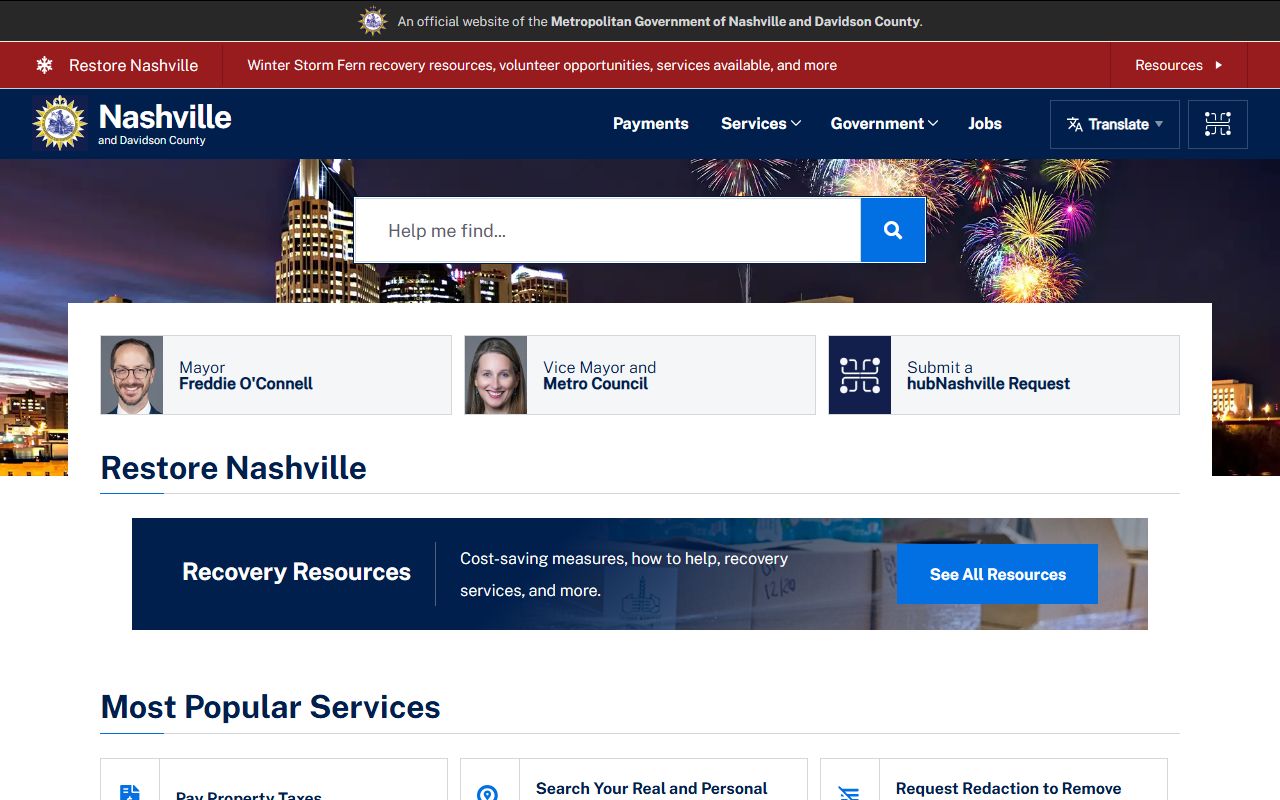Click the Vice Mayor's portrait photo
This screenshot has width=1280, height=800.
pyautogui.click(x=496, y=375)
